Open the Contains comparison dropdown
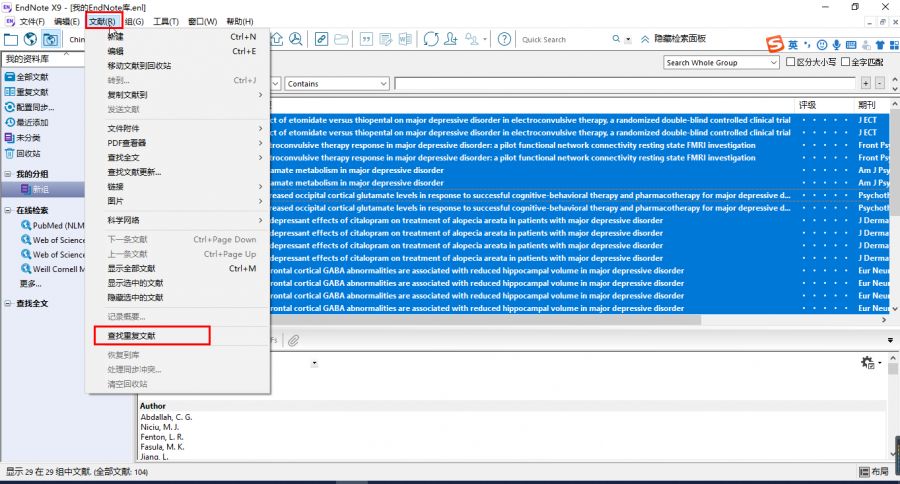 click(337, 84)
